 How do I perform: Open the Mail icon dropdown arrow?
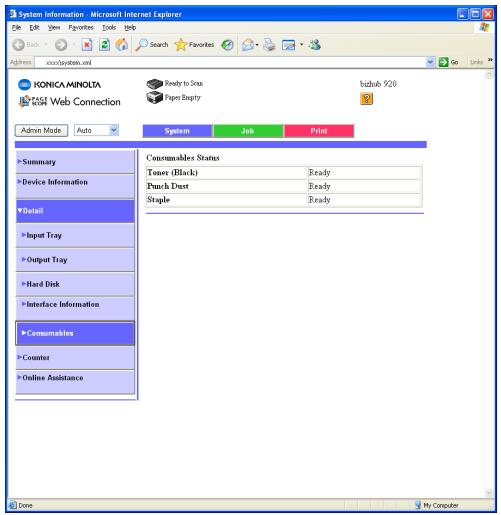click(x=257, y=45)
